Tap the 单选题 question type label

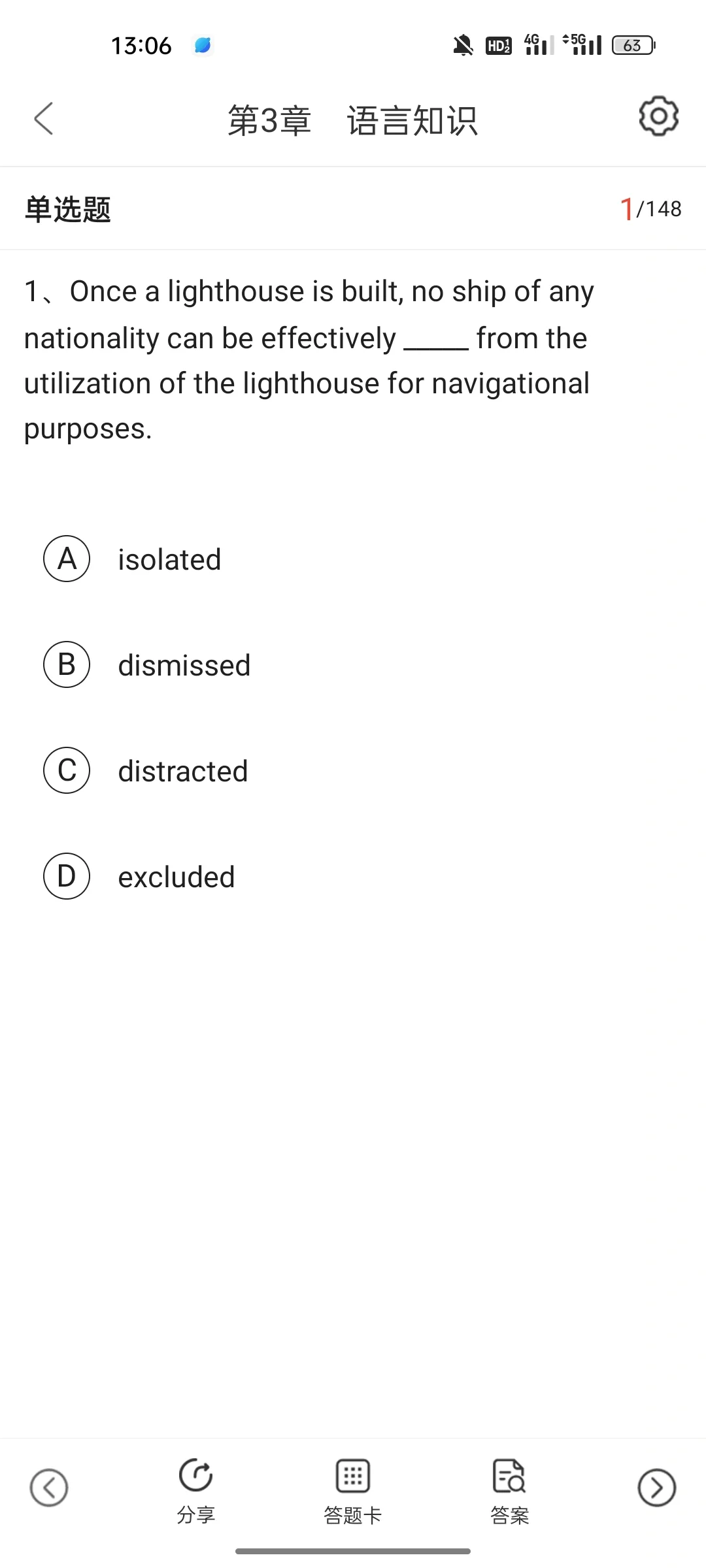click(x=67, y=210)
